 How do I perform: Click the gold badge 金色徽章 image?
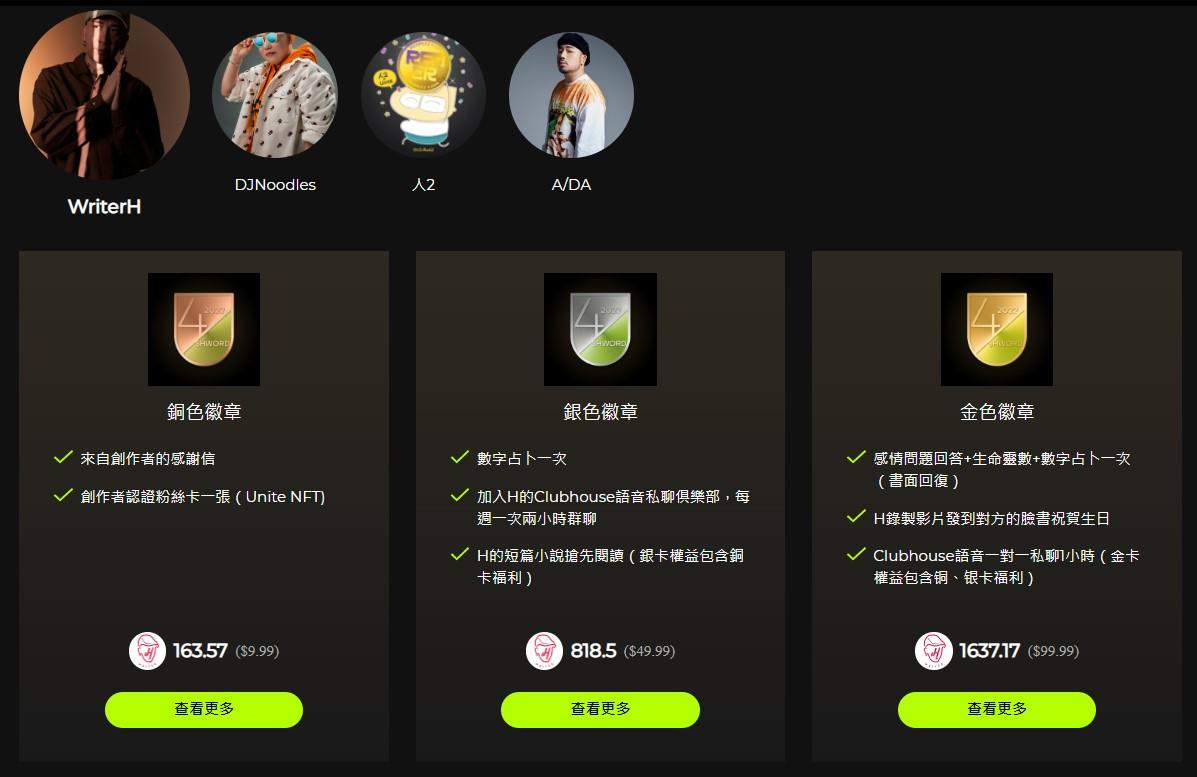click(x=996, y=329)
